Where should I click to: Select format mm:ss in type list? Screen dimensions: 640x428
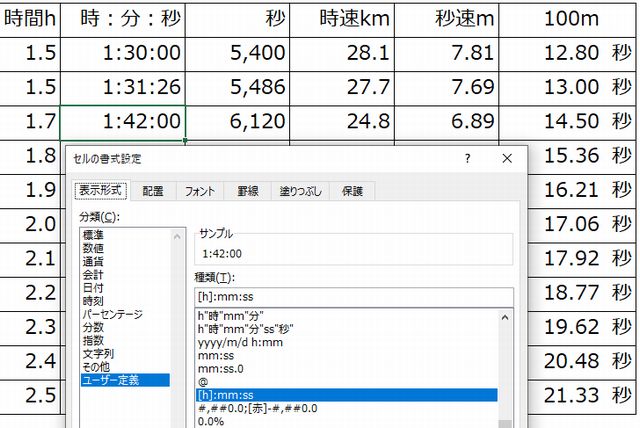pos(347,355)
